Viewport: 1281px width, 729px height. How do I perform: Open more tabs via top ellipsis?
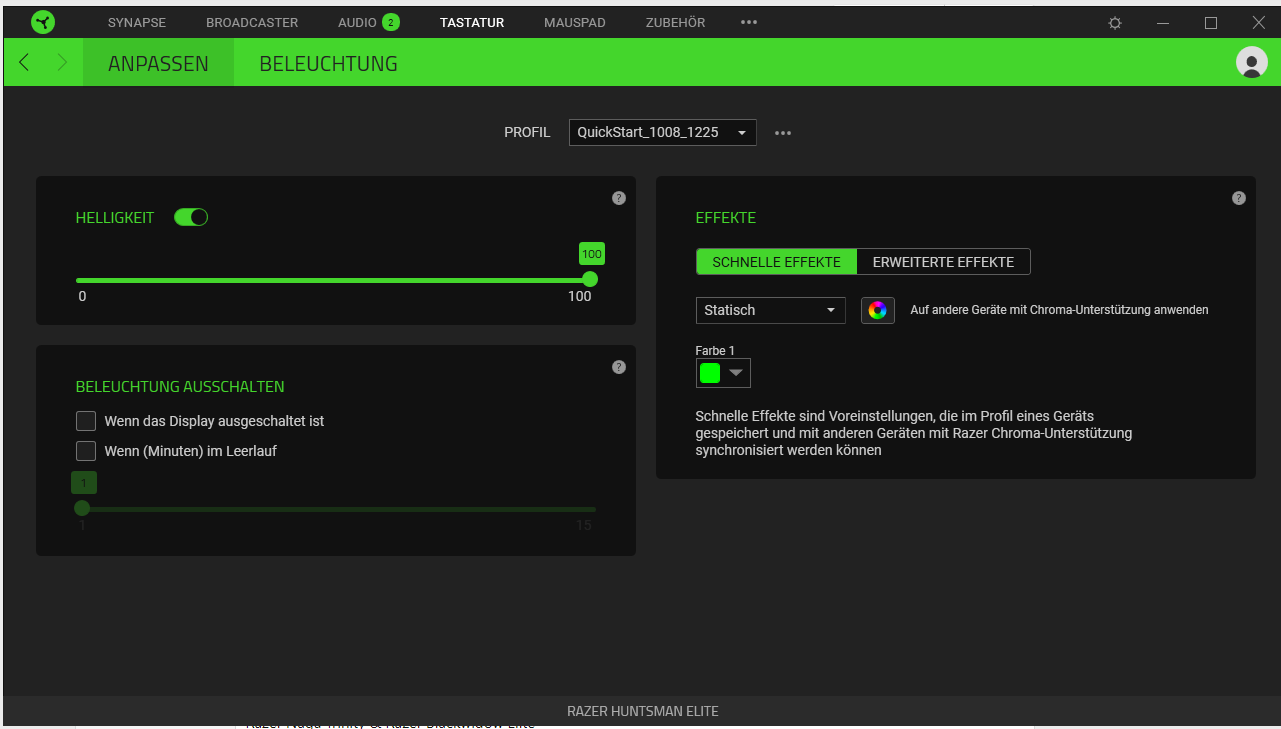749,22
